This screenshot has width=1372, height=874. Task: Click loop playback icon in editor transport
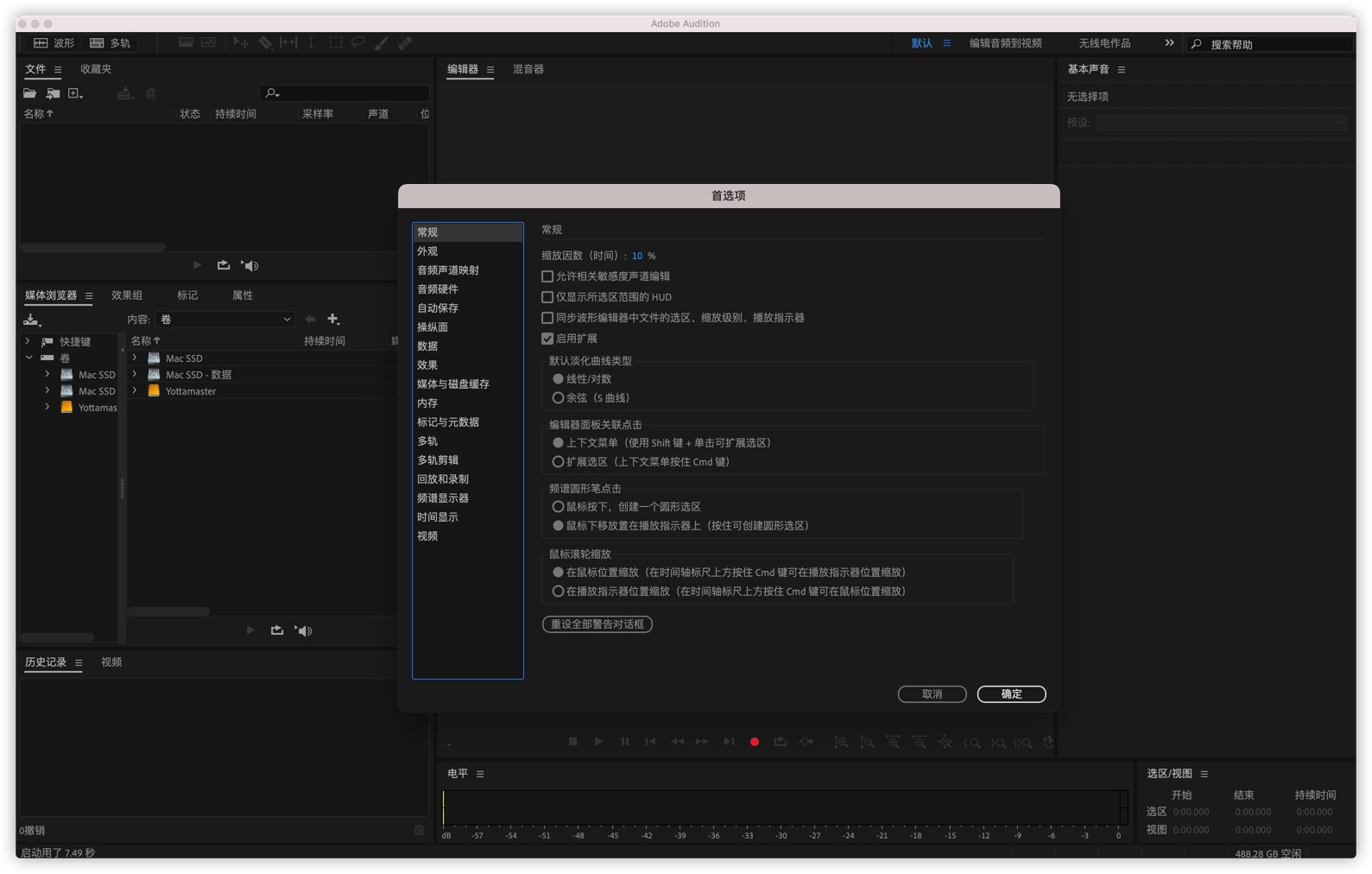click(781, 742)
